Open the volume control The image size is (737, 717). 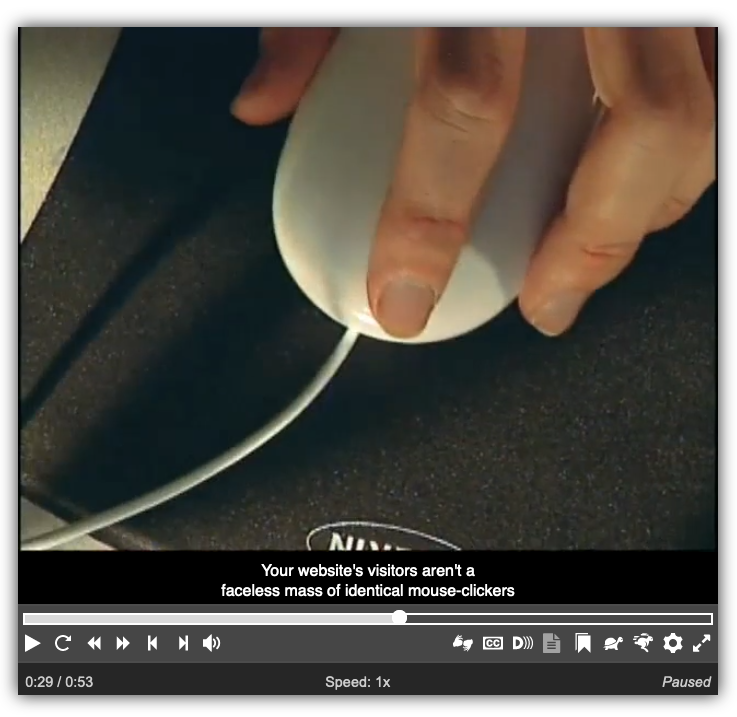tap(212, 643)
